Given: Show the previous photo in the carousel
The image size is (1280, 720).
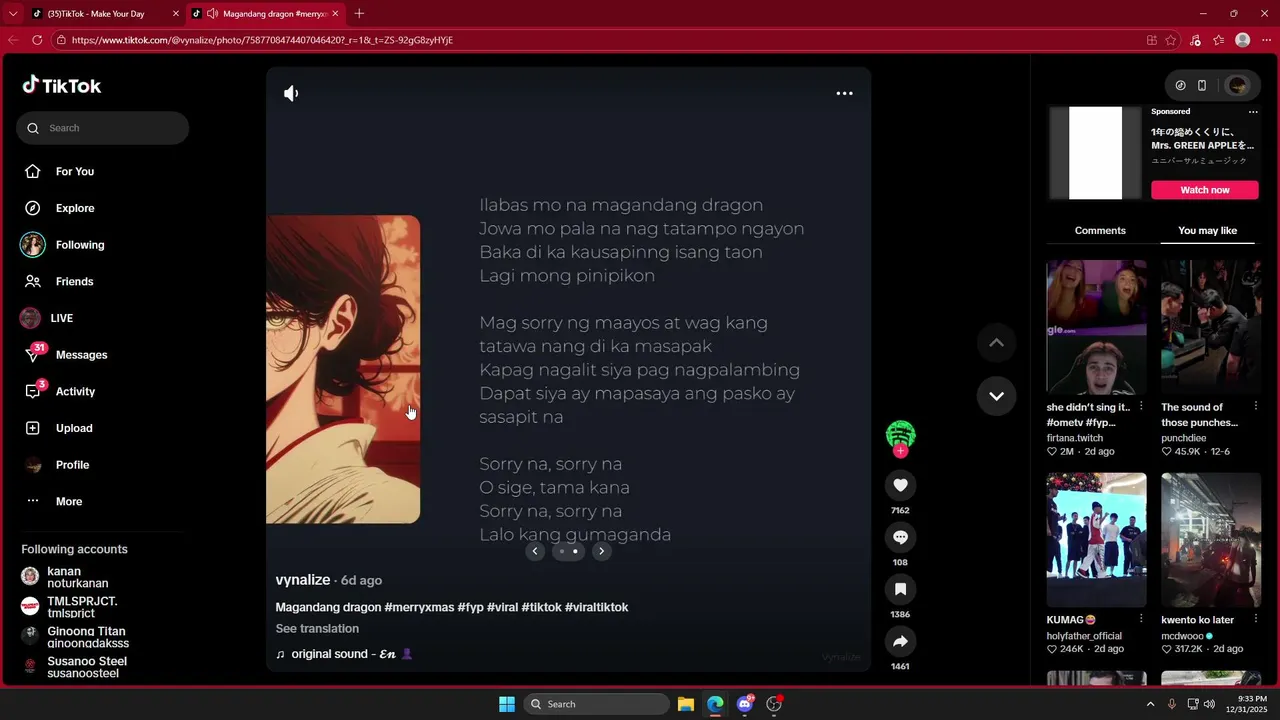Looking at the screenshot, I should pyautogui.click(x=535, y=551).
